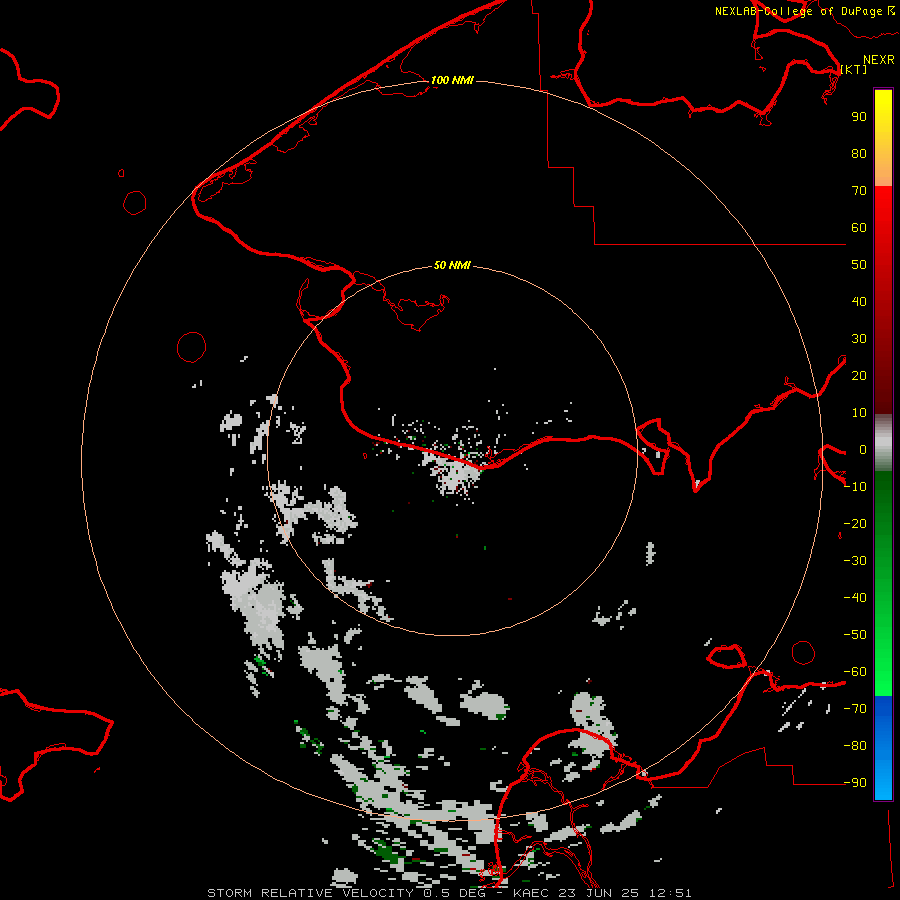Click the blue bottom band of color bar
This screenshot has height=900, width=900.
pyautogui.click(x=883, y=748)
